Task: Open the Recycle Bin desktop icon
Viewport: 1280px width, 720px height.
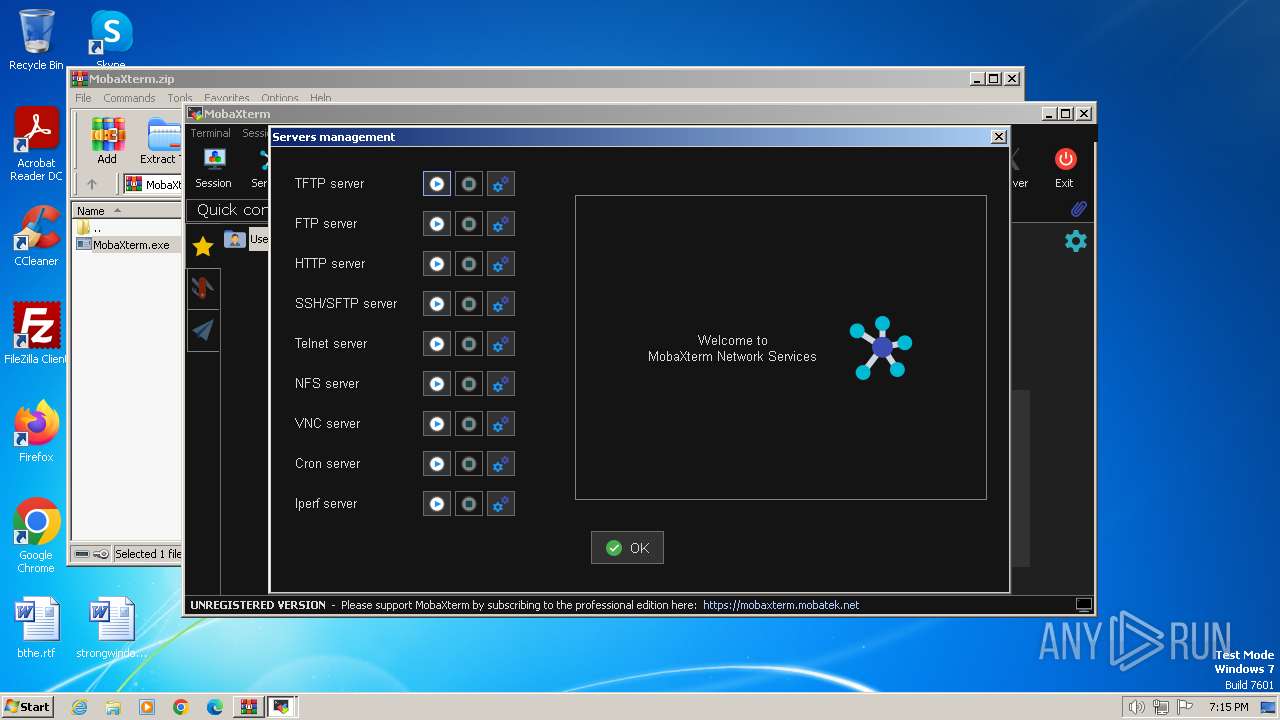Action: (x=36, y=40)
